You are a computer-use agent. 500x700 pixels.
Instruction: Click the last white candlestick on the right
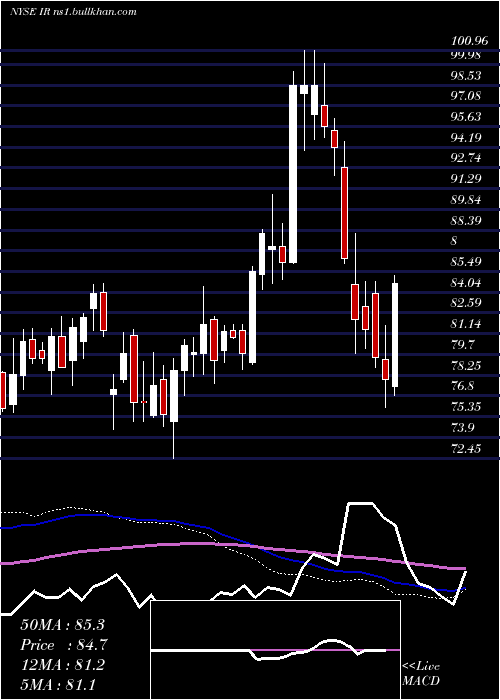(395, 335)
